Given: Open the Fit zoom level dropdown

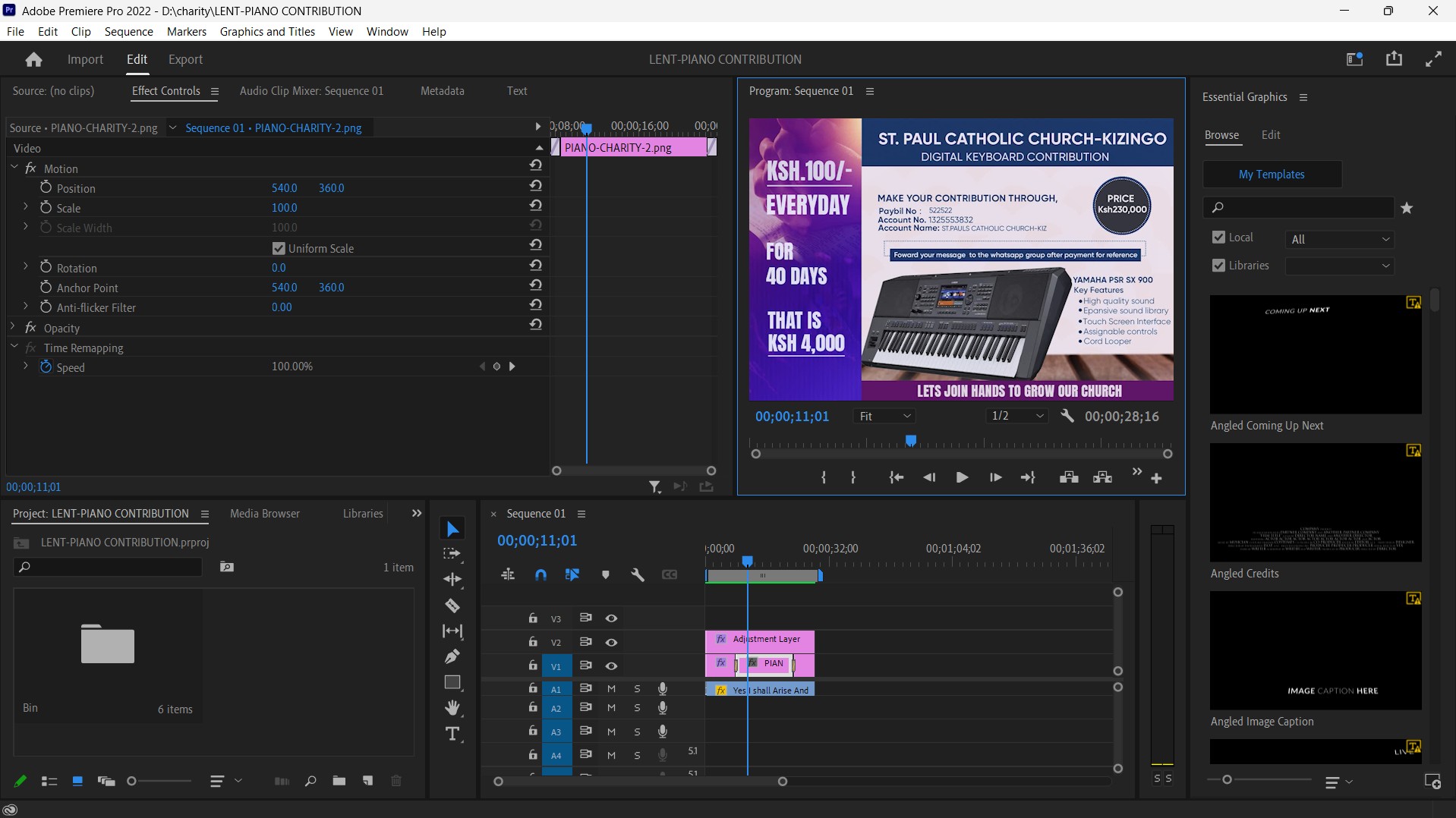Looking at the screenshot, I should [885, 416].
